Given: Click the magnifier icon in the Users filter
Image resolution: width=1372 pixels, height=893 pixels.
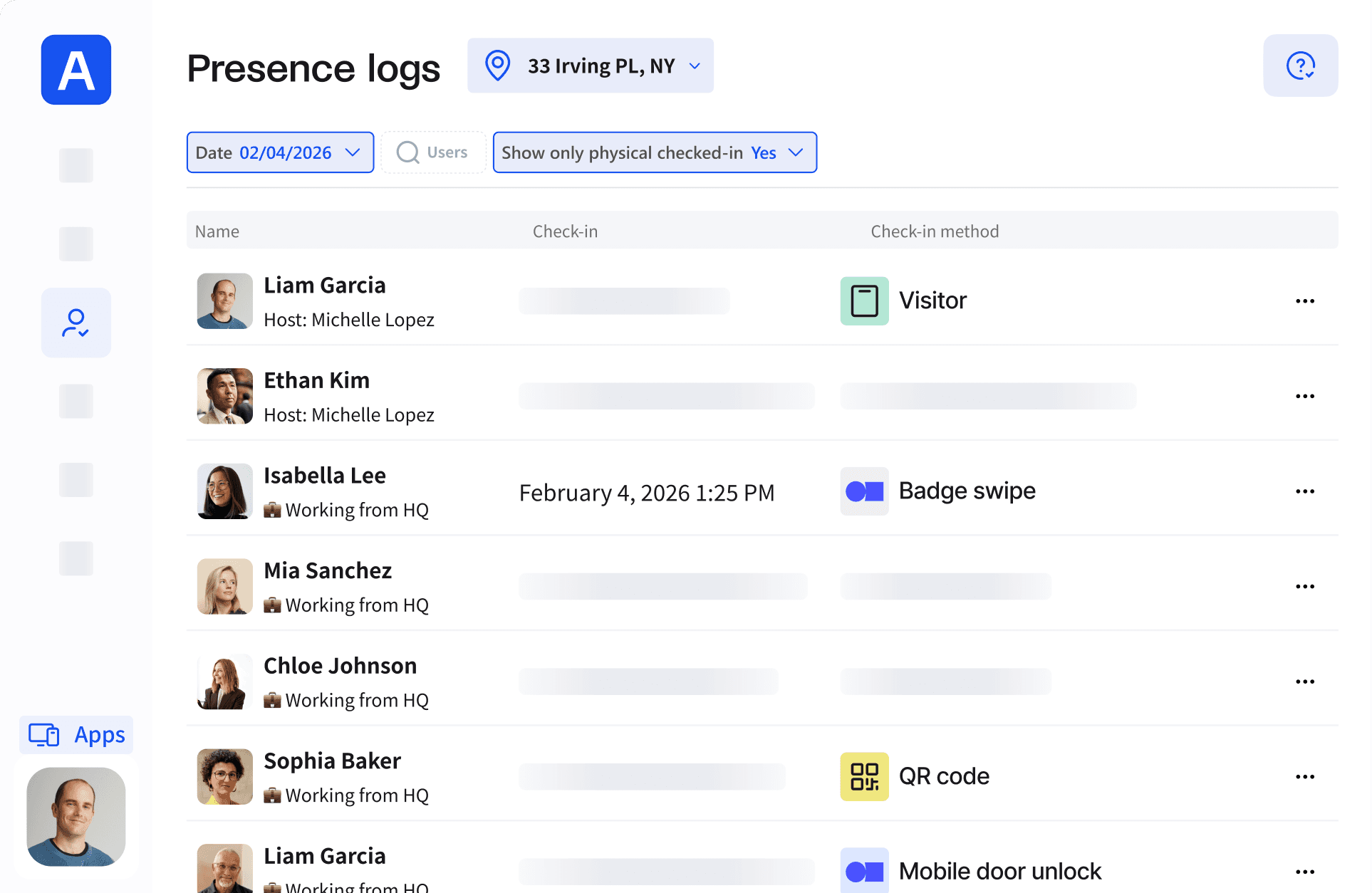Looking at the screenshot, I should (407, 152).
